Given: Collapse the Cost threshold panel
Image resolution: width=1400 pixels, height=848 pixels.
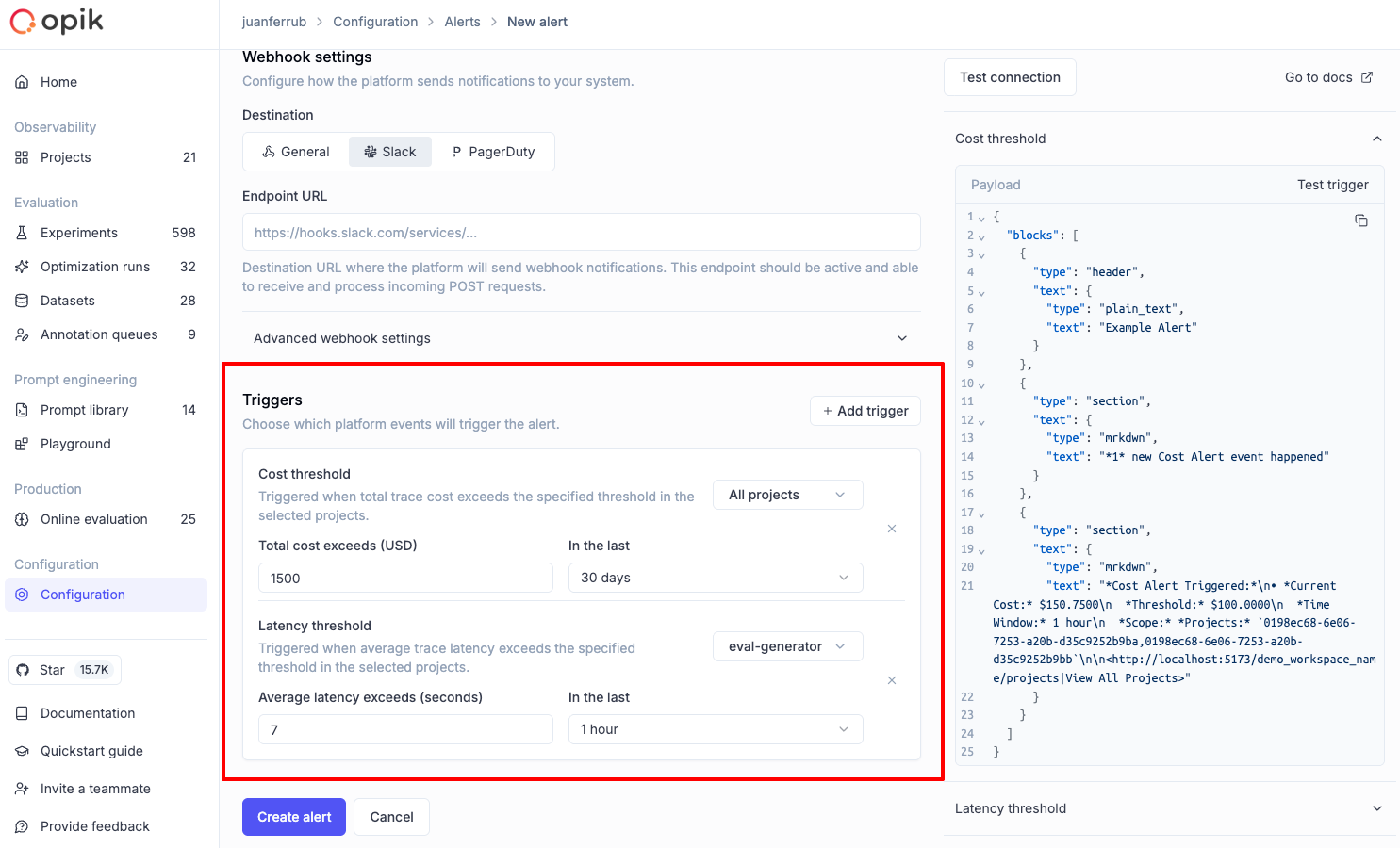Looking at the screenshot, I should tap(1377, 138).
